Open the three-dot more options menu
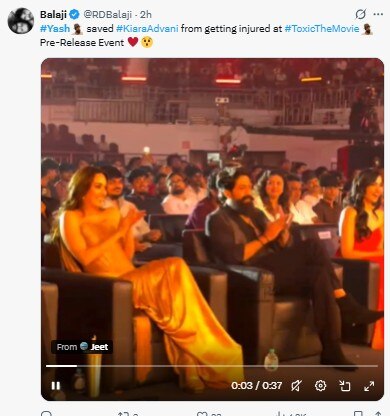The width and height of the screenshot is (390, 416). [x=378, y=14]
